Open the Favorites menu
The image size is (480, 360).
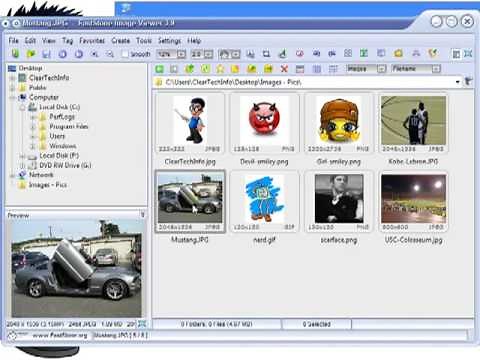[x=92, y=41]
